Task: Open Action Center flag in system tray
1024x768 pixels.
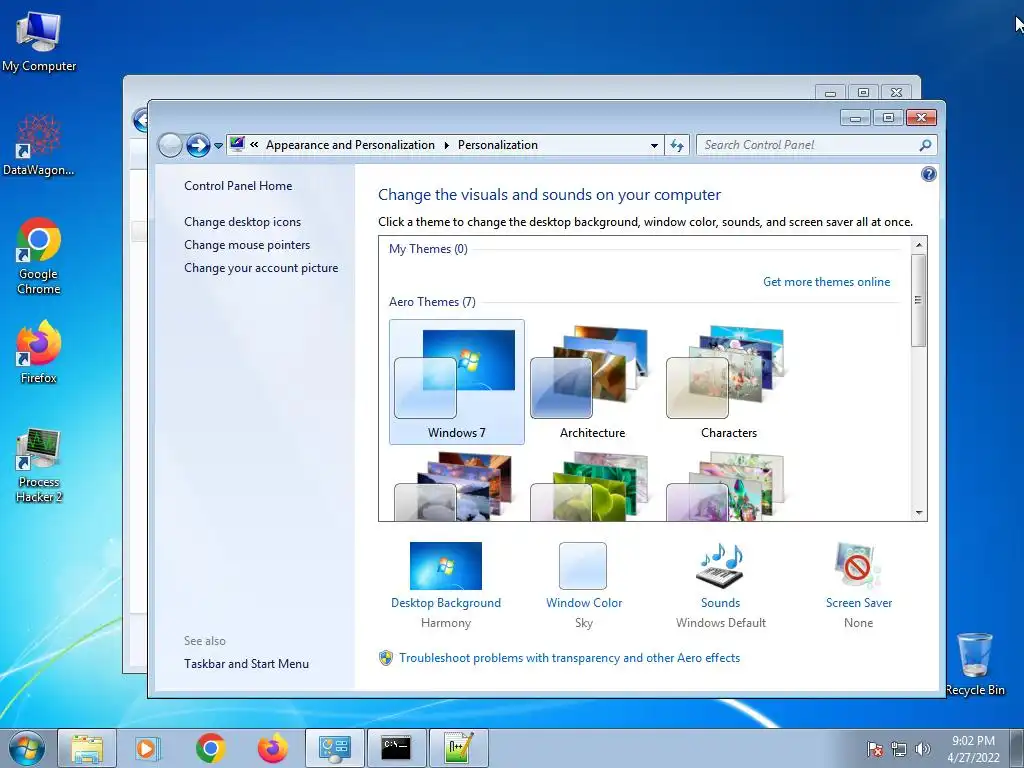Action: tap(874, 749)
